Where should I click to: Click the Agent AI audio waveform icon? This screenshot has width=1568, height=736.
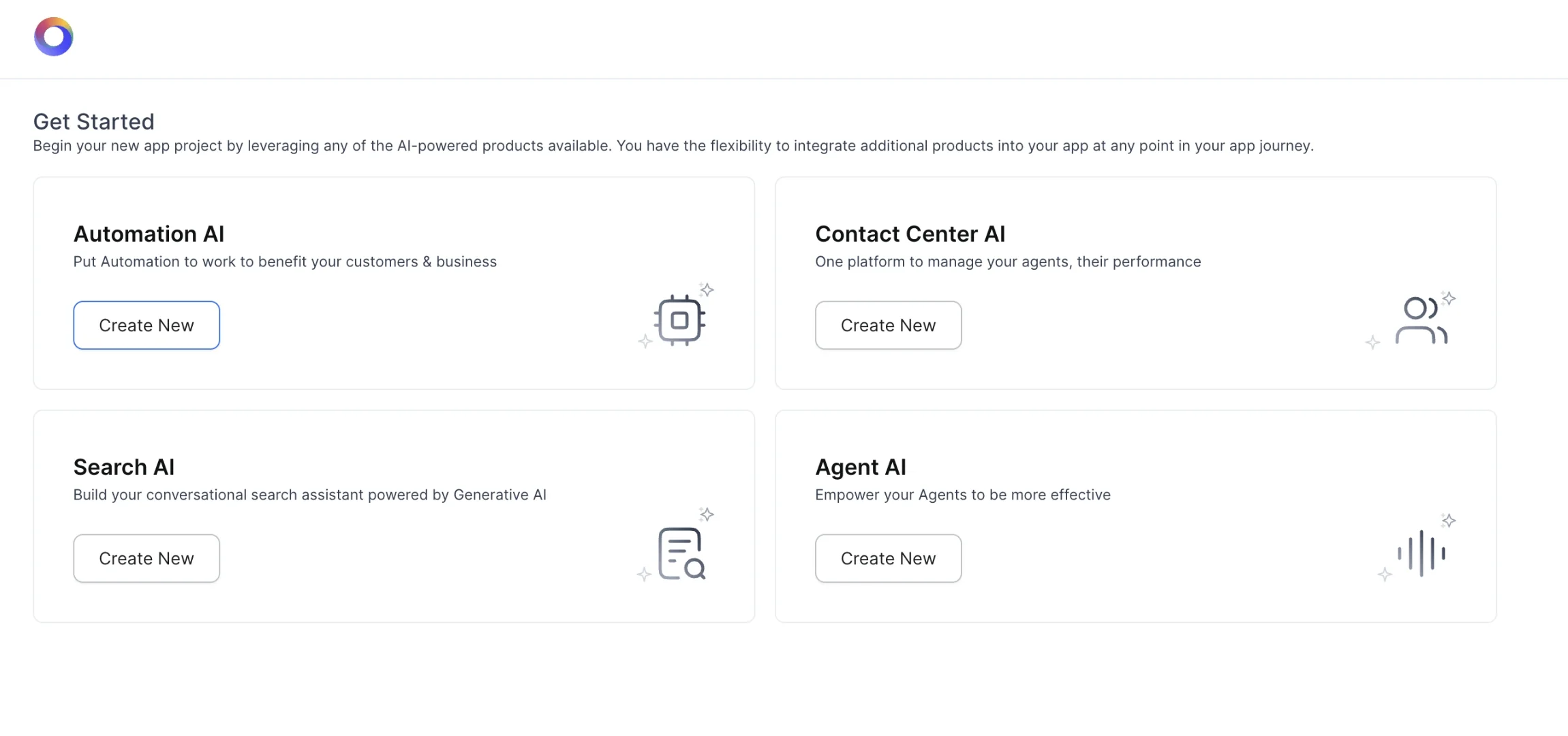(1421, 552)
